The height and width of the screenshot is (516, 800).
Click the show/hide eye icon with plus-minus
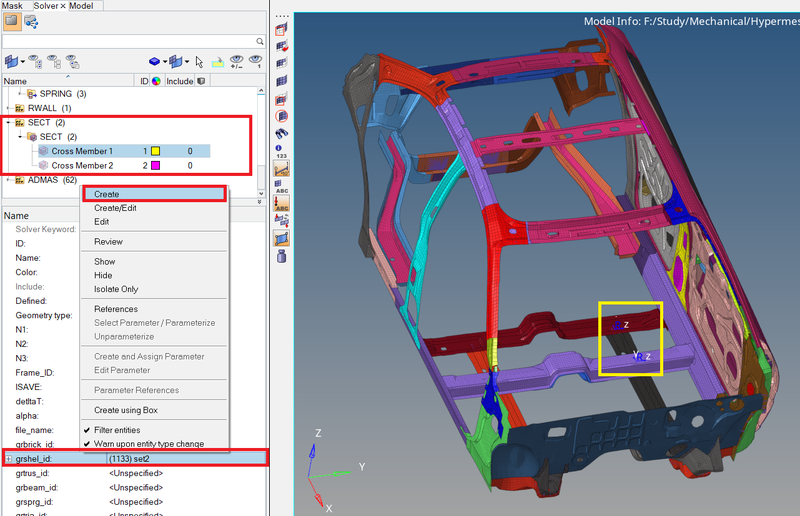237,62
